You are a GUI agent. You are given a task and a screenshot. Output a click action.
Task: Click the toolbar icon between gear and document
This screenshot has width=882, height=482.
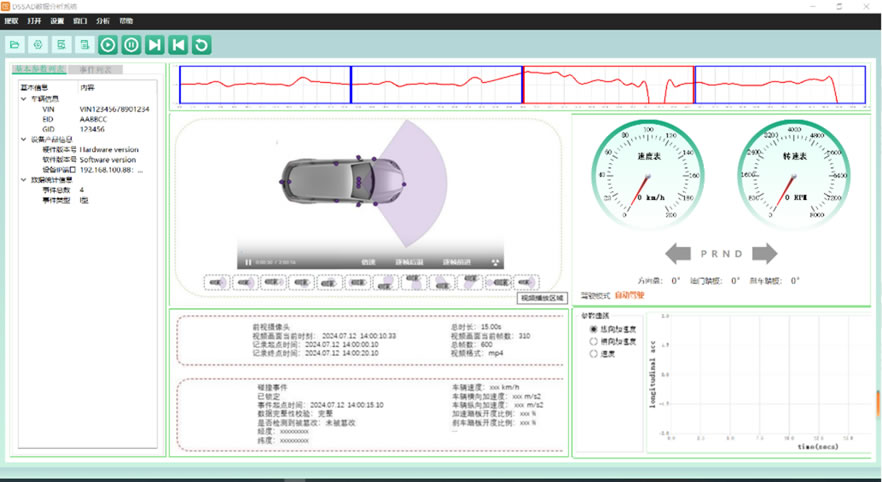[x=61, y=44]
